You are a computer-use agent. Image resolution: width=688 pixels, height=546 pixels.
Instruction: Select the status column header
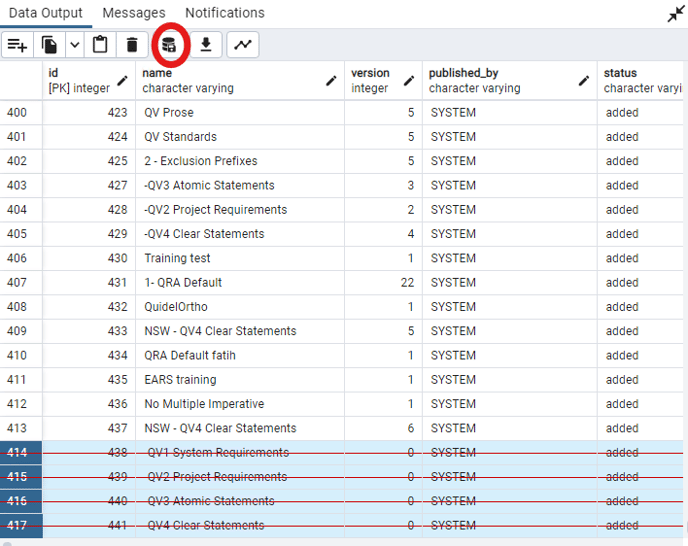tap(640, 81)
